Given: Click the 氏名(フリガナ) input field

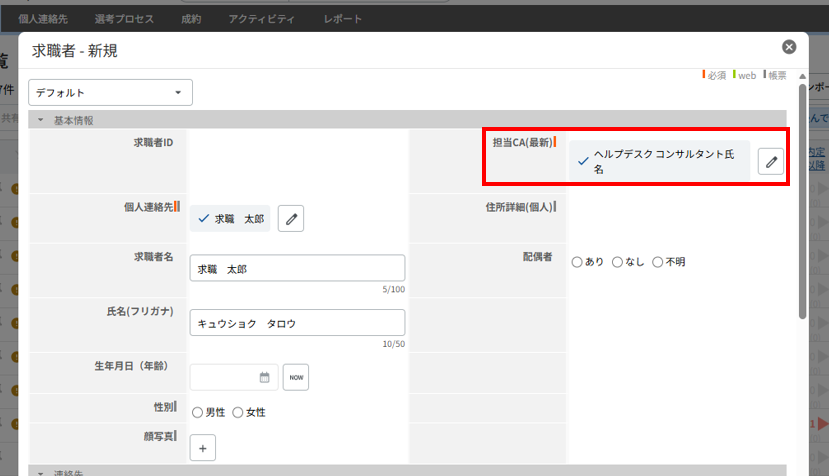Looking at the screenshot, I should click(296, 323).
